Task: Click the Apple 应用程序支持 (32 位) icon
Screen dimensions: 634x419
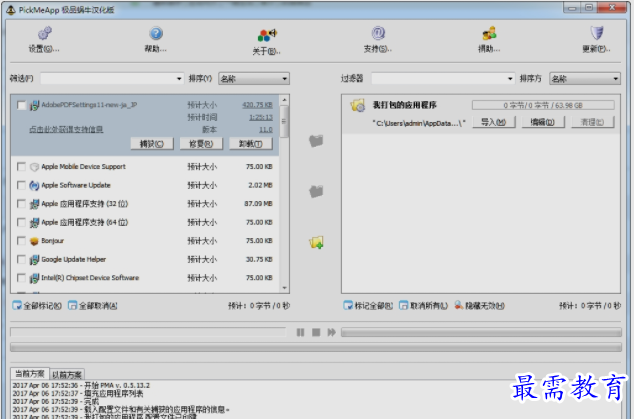Action: click(34, 204)
